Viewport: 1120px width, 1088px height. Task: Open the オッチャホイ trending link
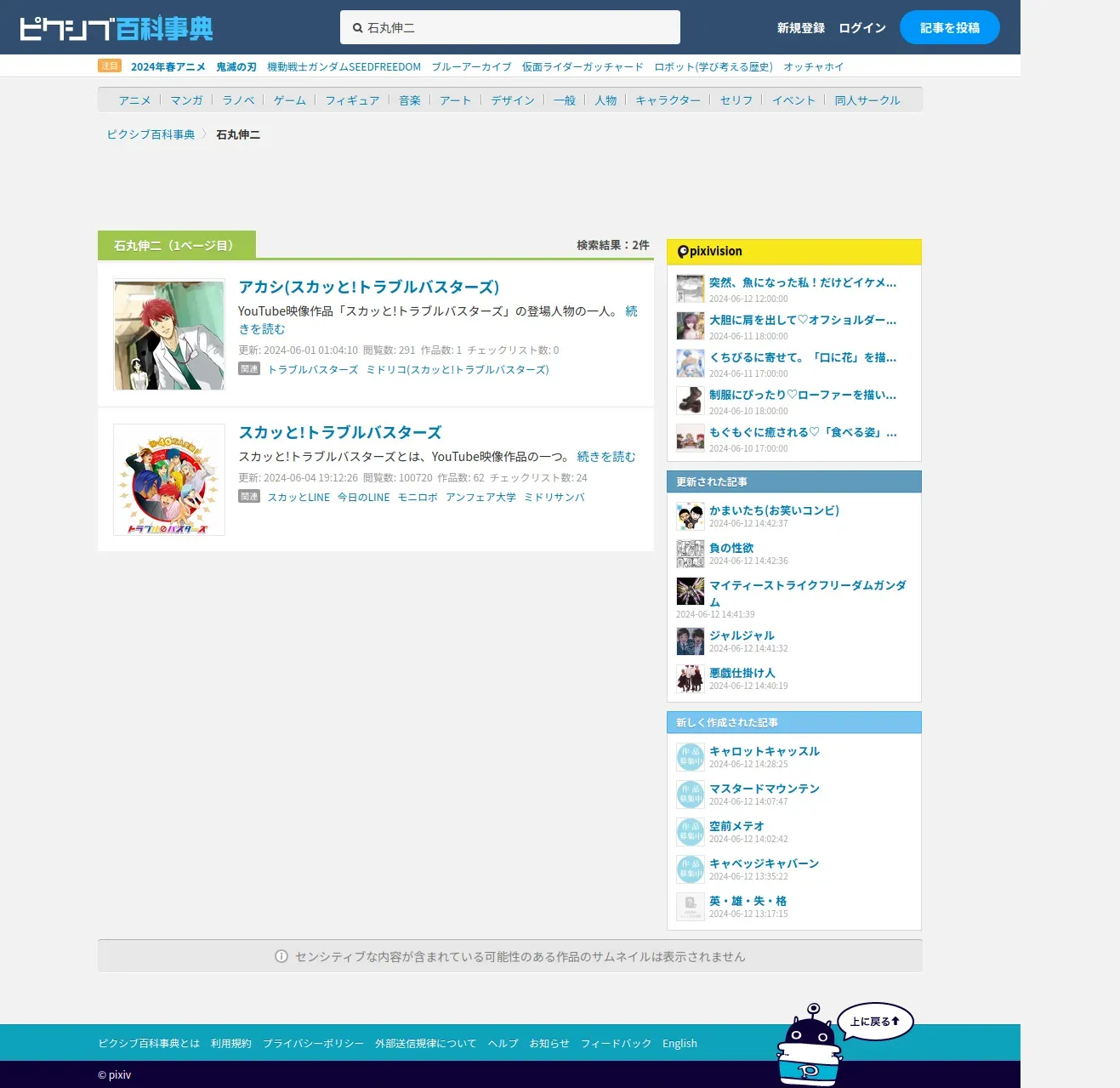point(814,66)
